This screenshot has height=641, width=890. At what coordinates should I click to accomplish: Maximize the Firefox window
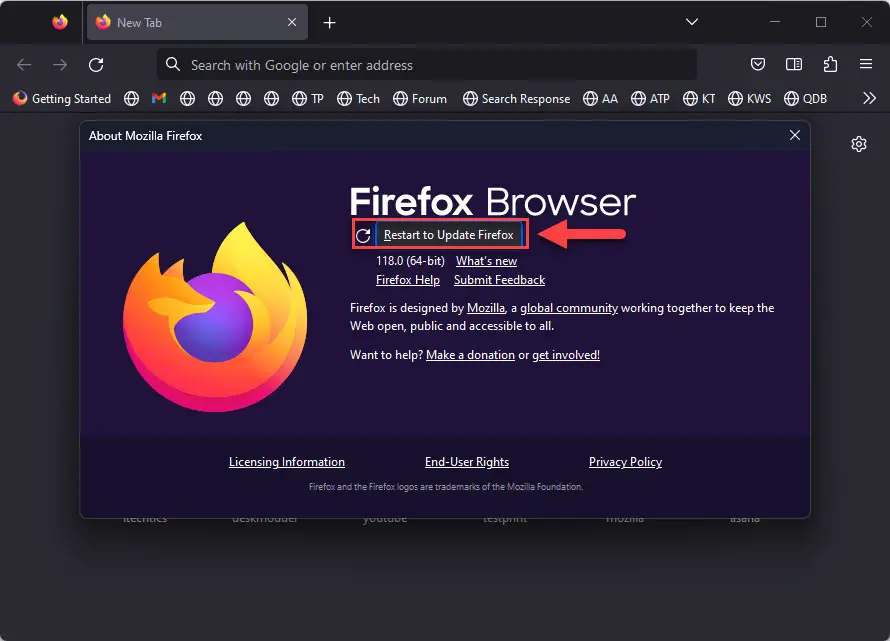click(x=821, y=22)
